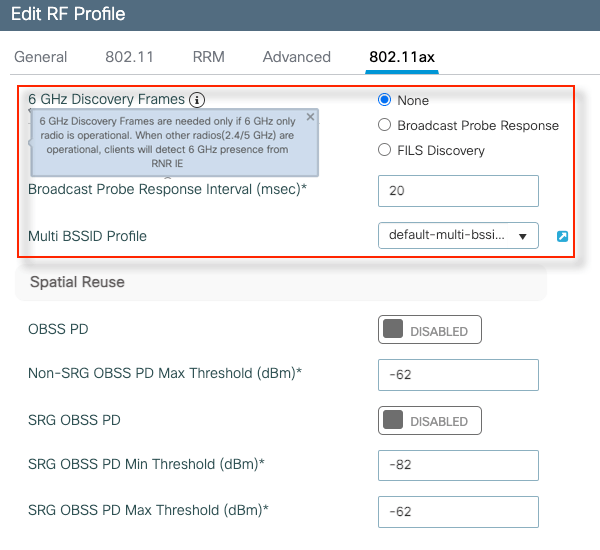Viewport: 600px width, 550px height.
Task: Select the None radio button
Action: coord(384,100)
